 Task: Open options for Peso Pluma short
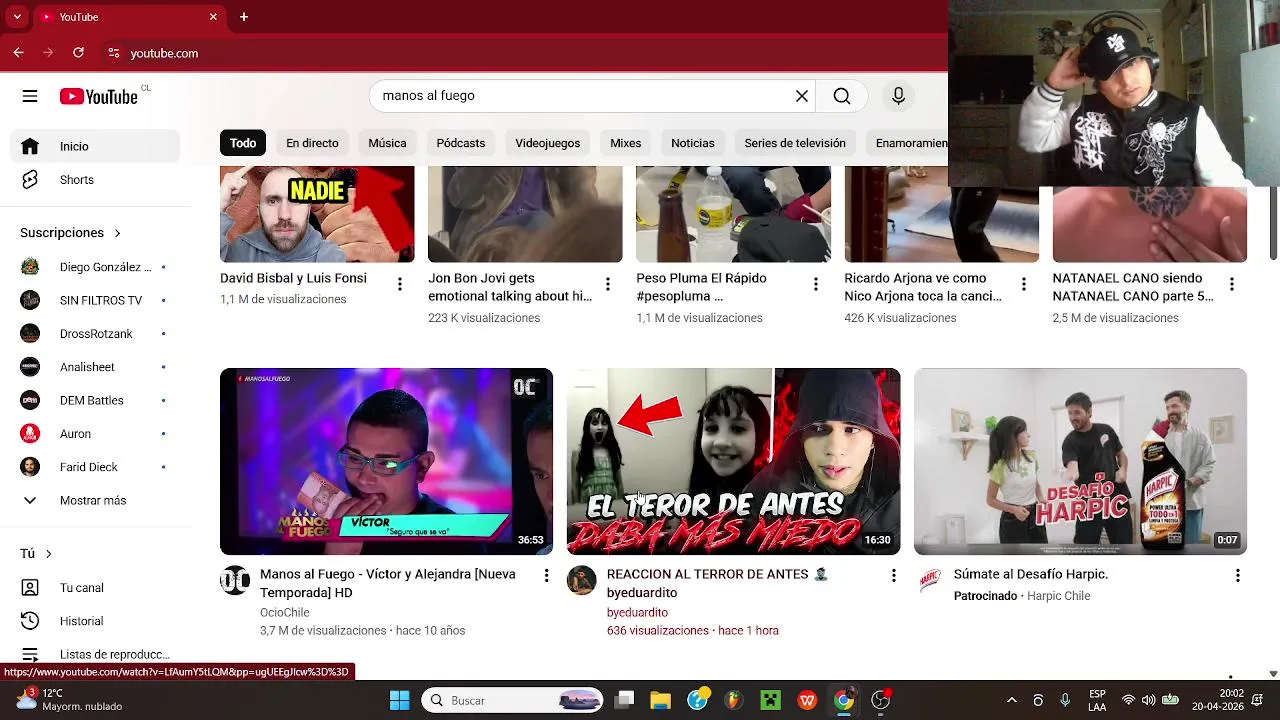[815, 285]
